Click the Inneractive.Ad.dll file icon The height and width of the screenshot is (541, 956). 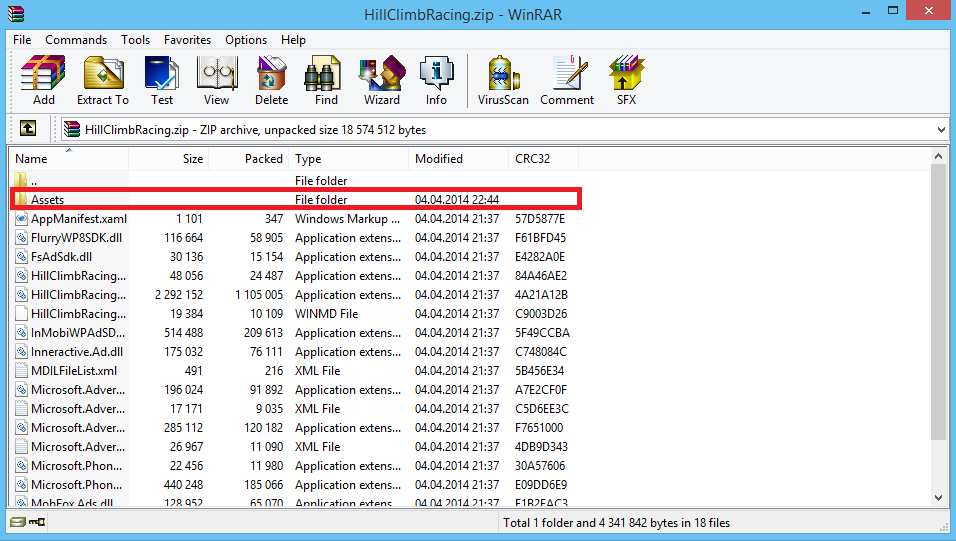point(21,351)
